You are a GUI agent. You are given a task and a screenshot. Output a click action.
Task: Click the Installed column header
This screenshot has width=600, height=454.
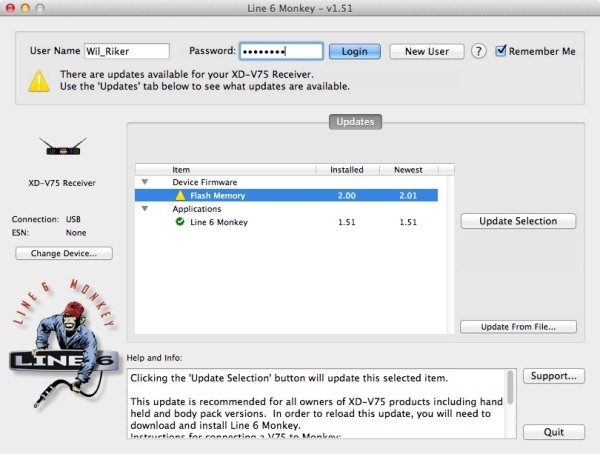click(347, 170)
